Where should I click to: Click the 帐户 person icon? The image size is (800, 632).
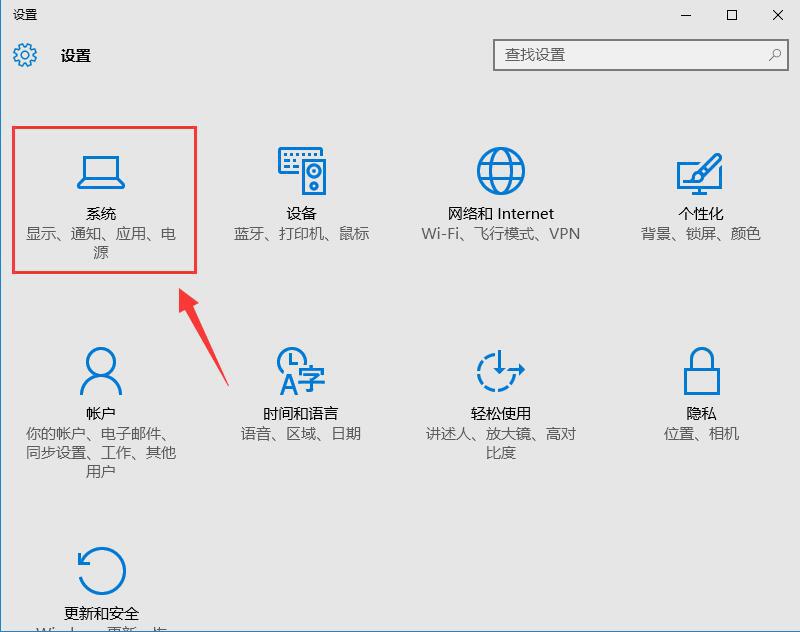click(x=101, y=372)
